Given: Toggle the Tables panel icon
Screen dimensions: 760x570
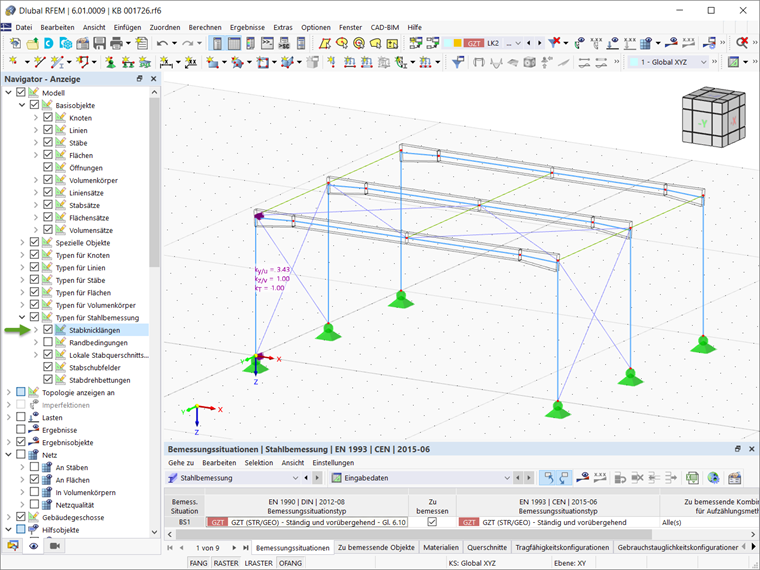Looking at the screenshot, I should 234,43.
